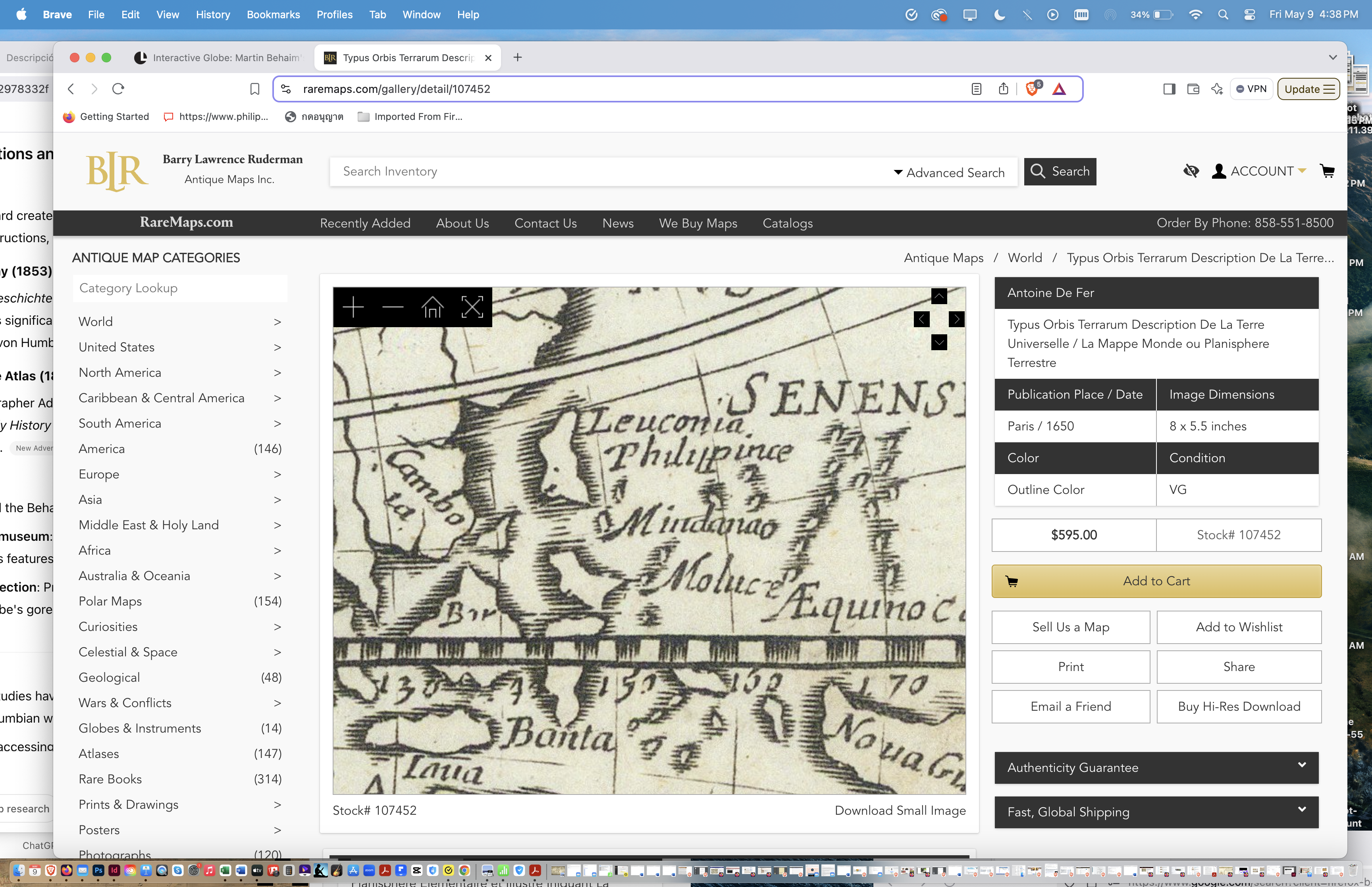Toggle browser sidebar panel
Screen dimensions: 1372x887
click(x=1170, y=89)
